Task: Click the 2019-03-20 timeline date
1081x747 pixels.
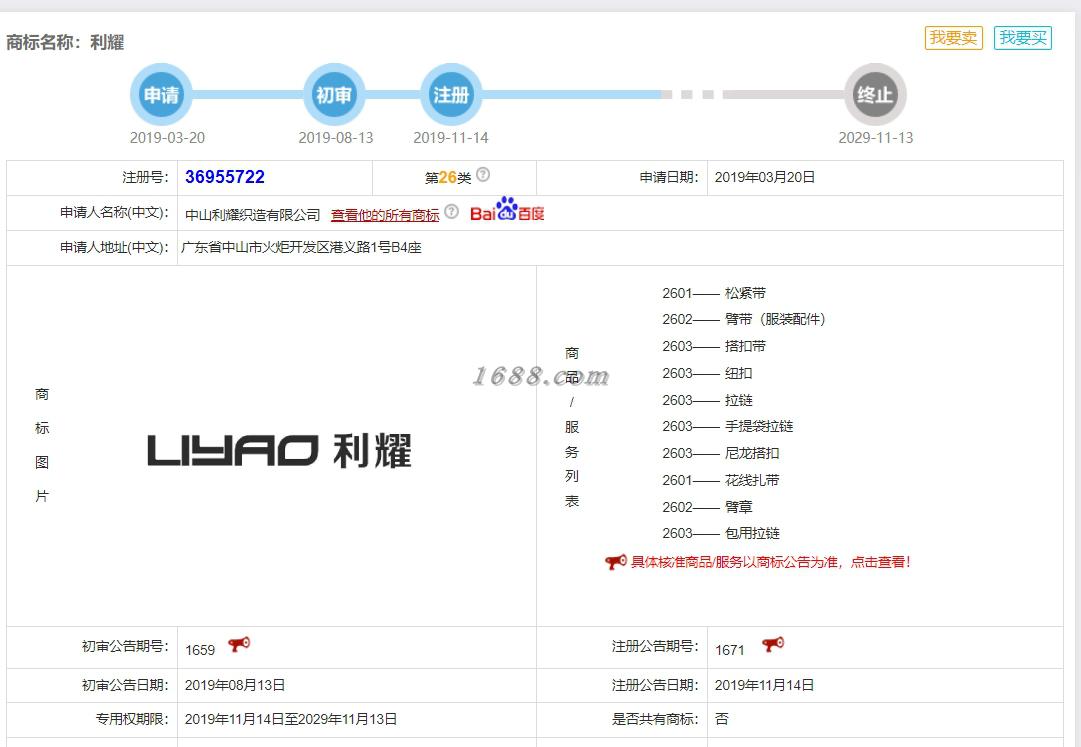Action: 168,138
